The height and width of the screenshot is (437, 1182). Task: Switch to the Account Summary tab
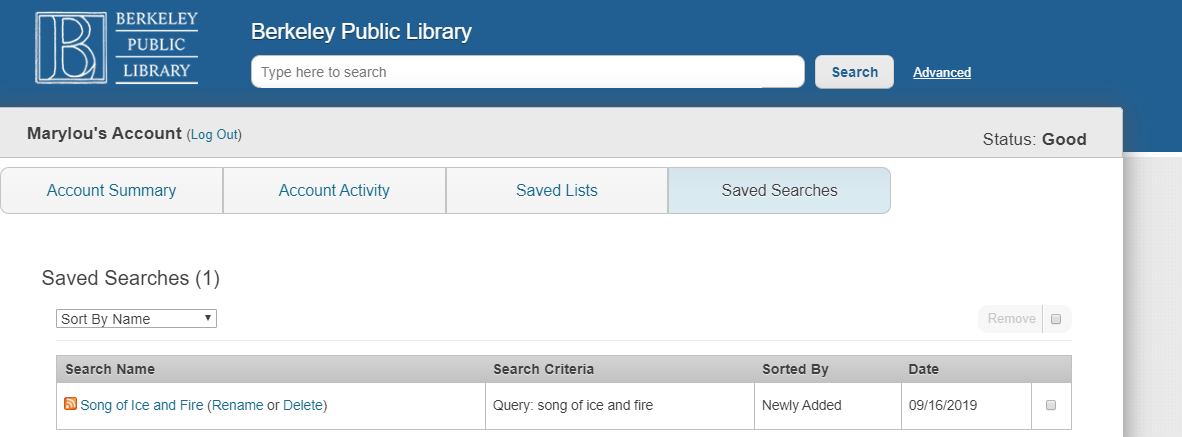pos(112,191)
